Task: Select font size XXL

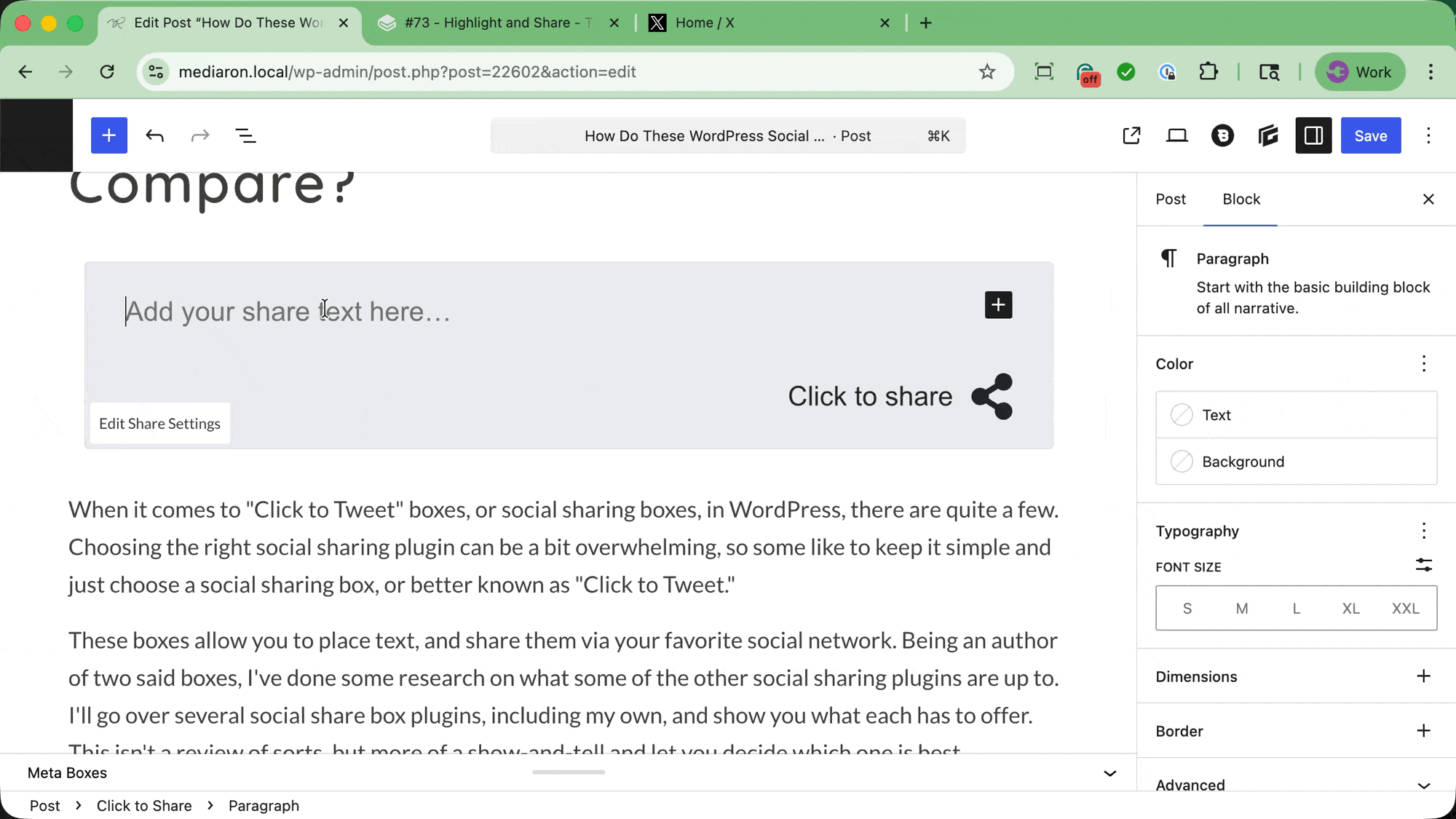Action: pos(1406,609)
